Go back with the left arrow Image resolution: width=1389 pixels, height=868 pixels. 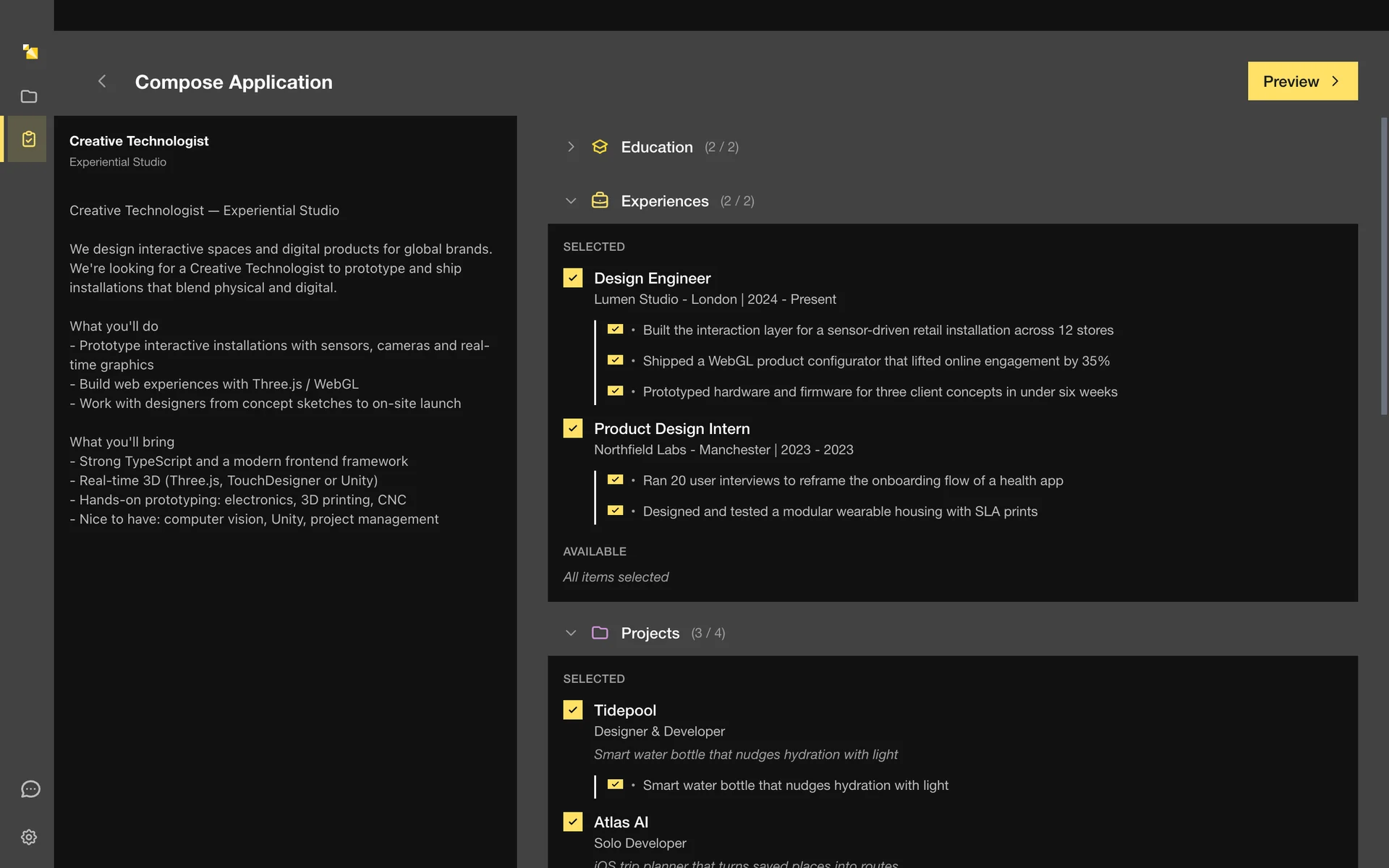(102, 81)
